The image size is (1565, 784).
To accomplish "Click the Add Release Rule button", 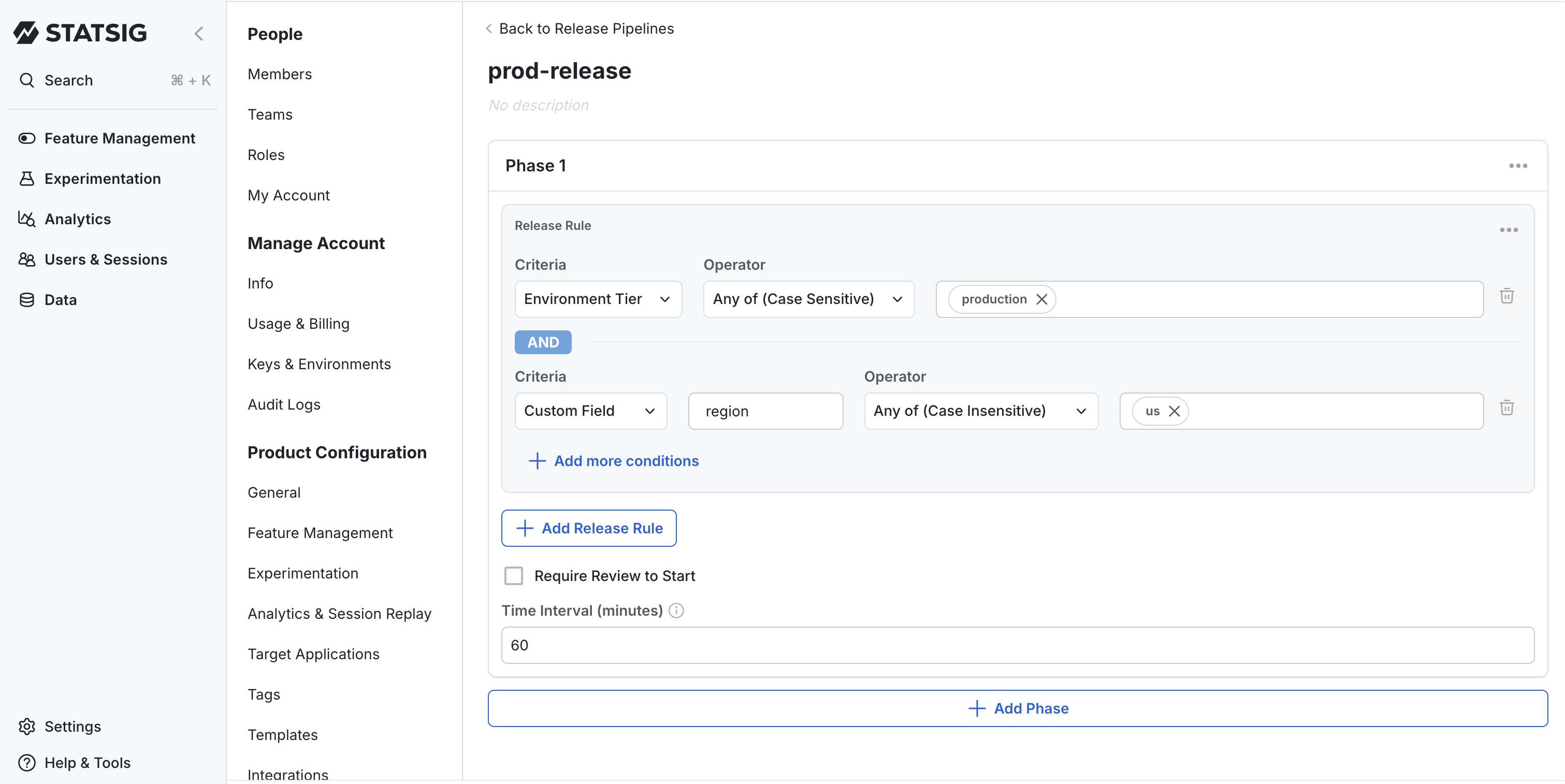I will 588,528.
